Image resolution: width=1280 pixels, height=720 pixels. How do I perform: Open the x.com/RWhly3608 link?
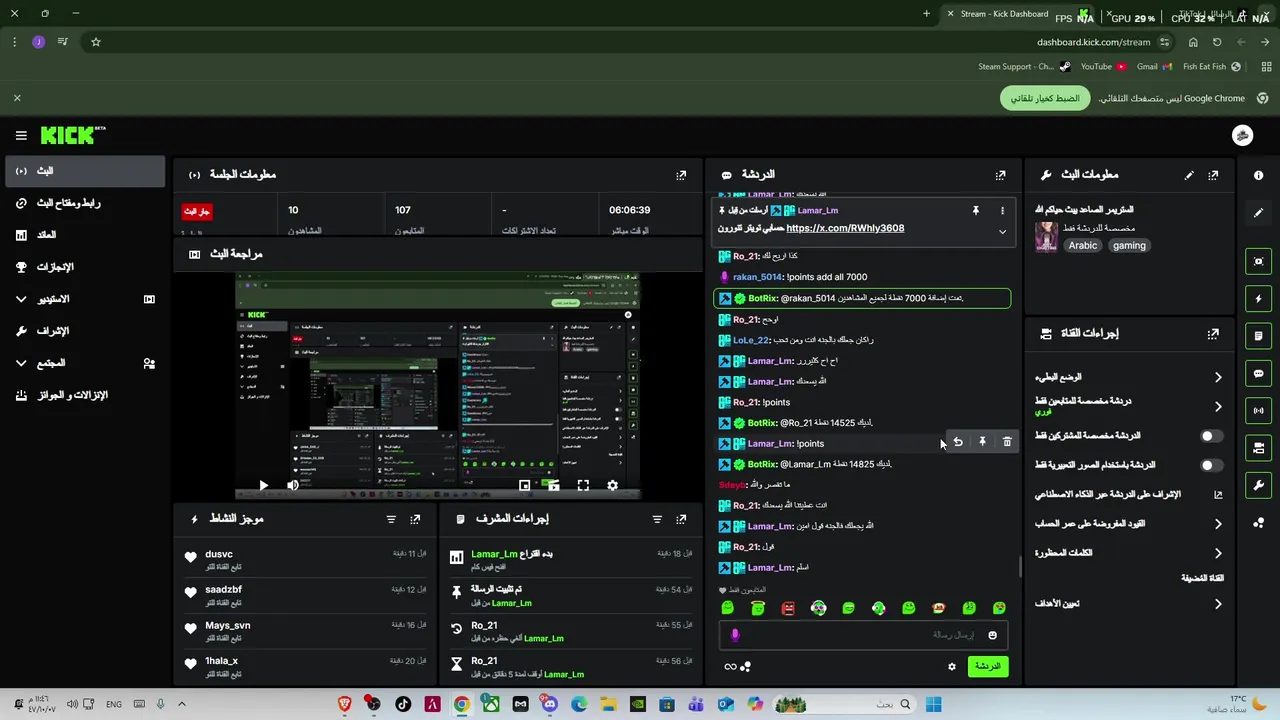pyautogui.click(x=845, y=228)
